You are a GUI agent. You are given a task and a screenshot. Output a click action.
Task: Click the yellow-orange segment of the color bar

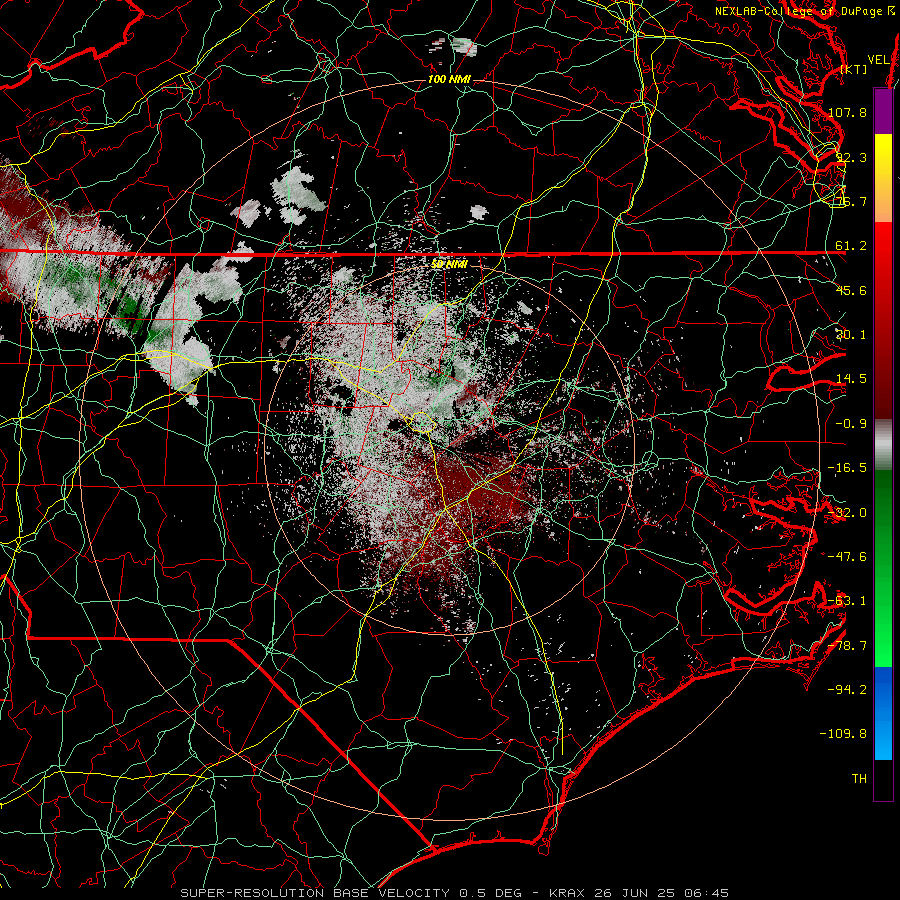(883, 178)
